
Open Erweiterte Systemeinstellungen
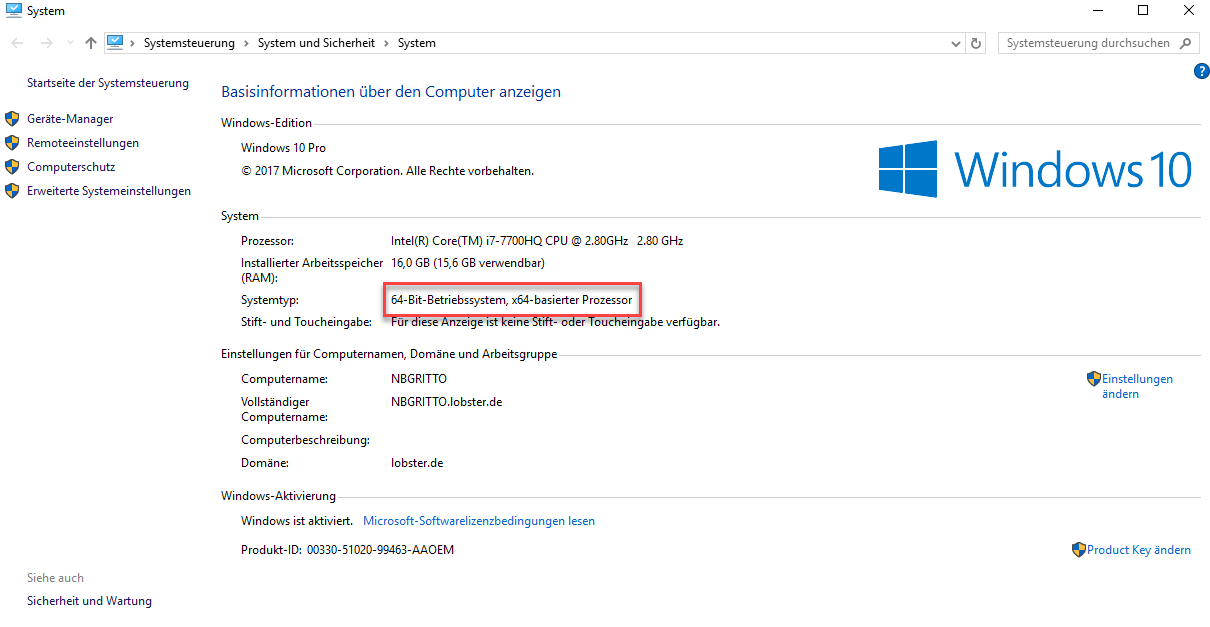(108, 191)
